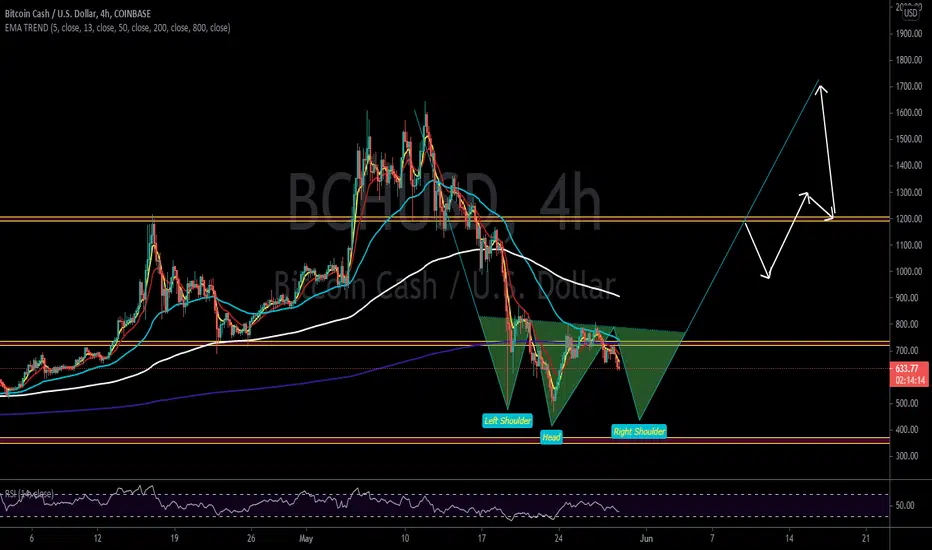Click the 1600.00 price axis label
Viewport: 932px width, 550px height.
[x=909, y=113]
